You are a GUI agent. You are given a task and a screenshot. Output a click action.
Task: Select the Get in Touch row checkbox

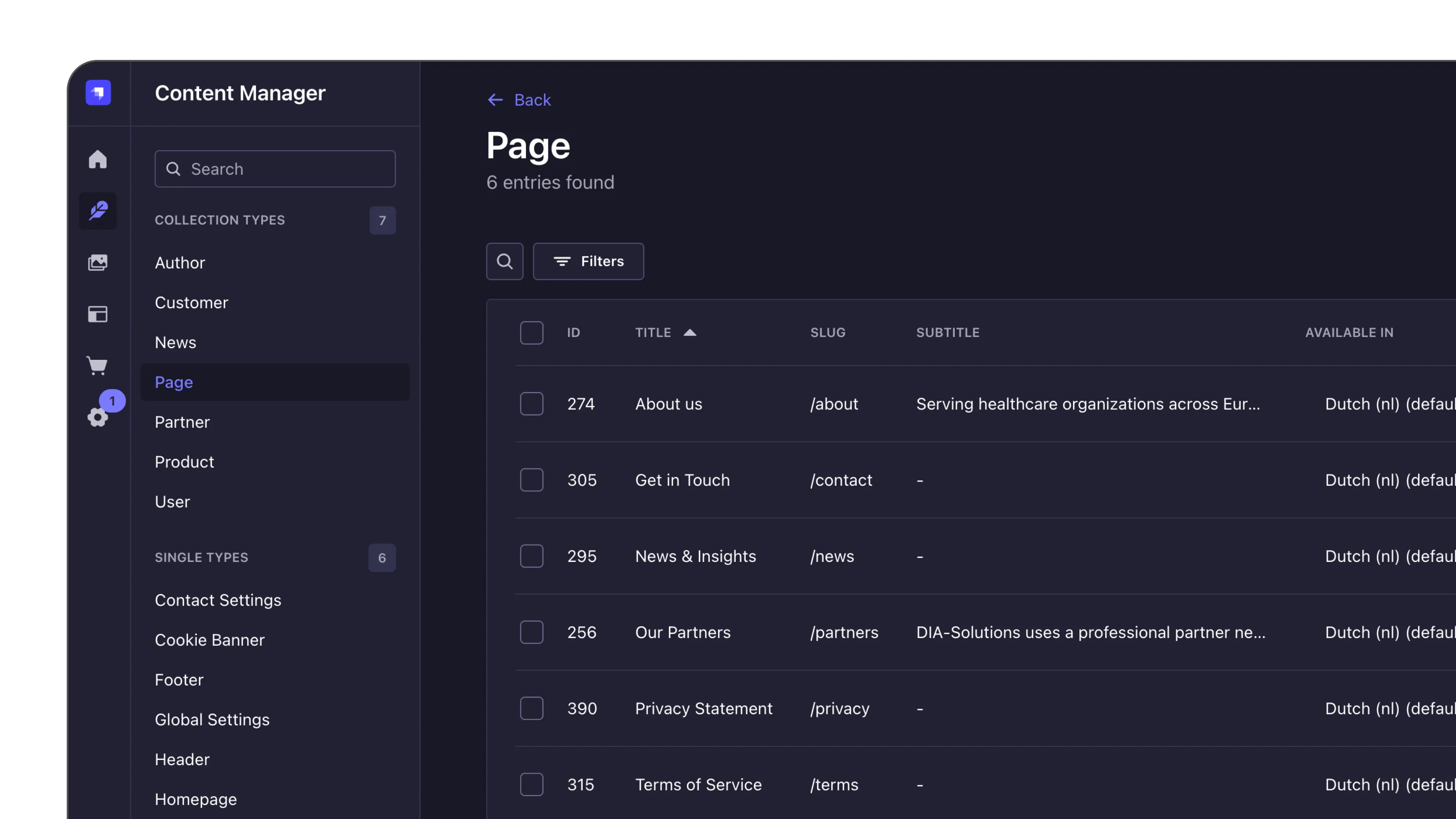(531, 480)
